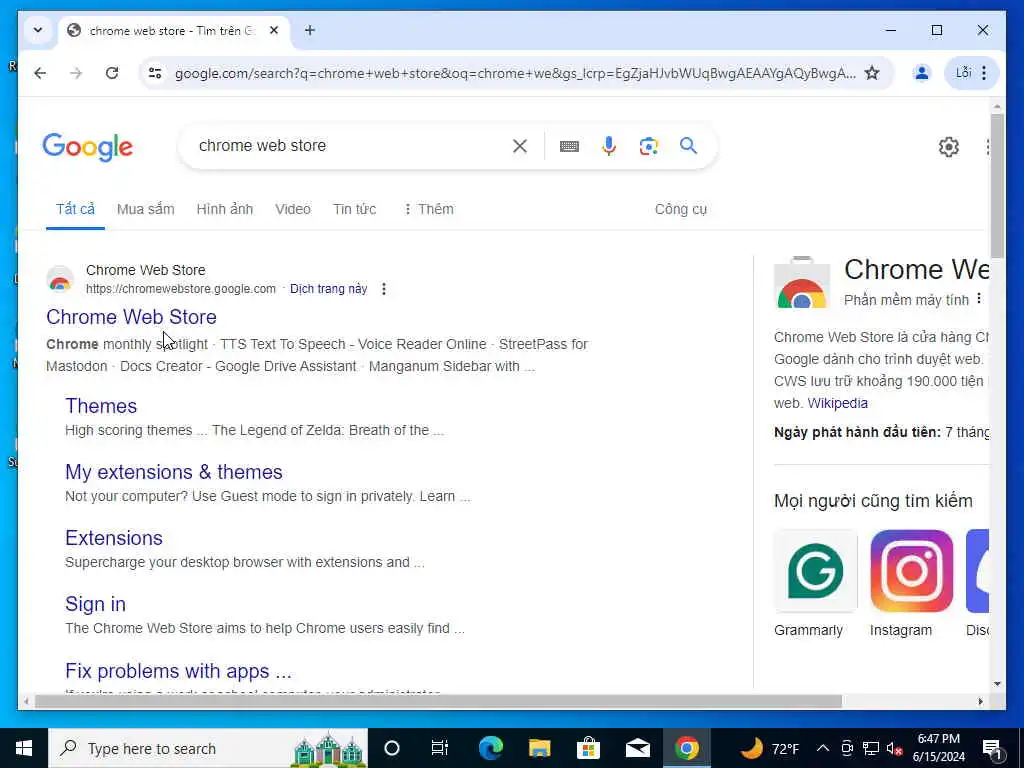Expand hidden system tray icons chevron
This screenshot has height=768, width=1024.
click(x=823, y=748)
